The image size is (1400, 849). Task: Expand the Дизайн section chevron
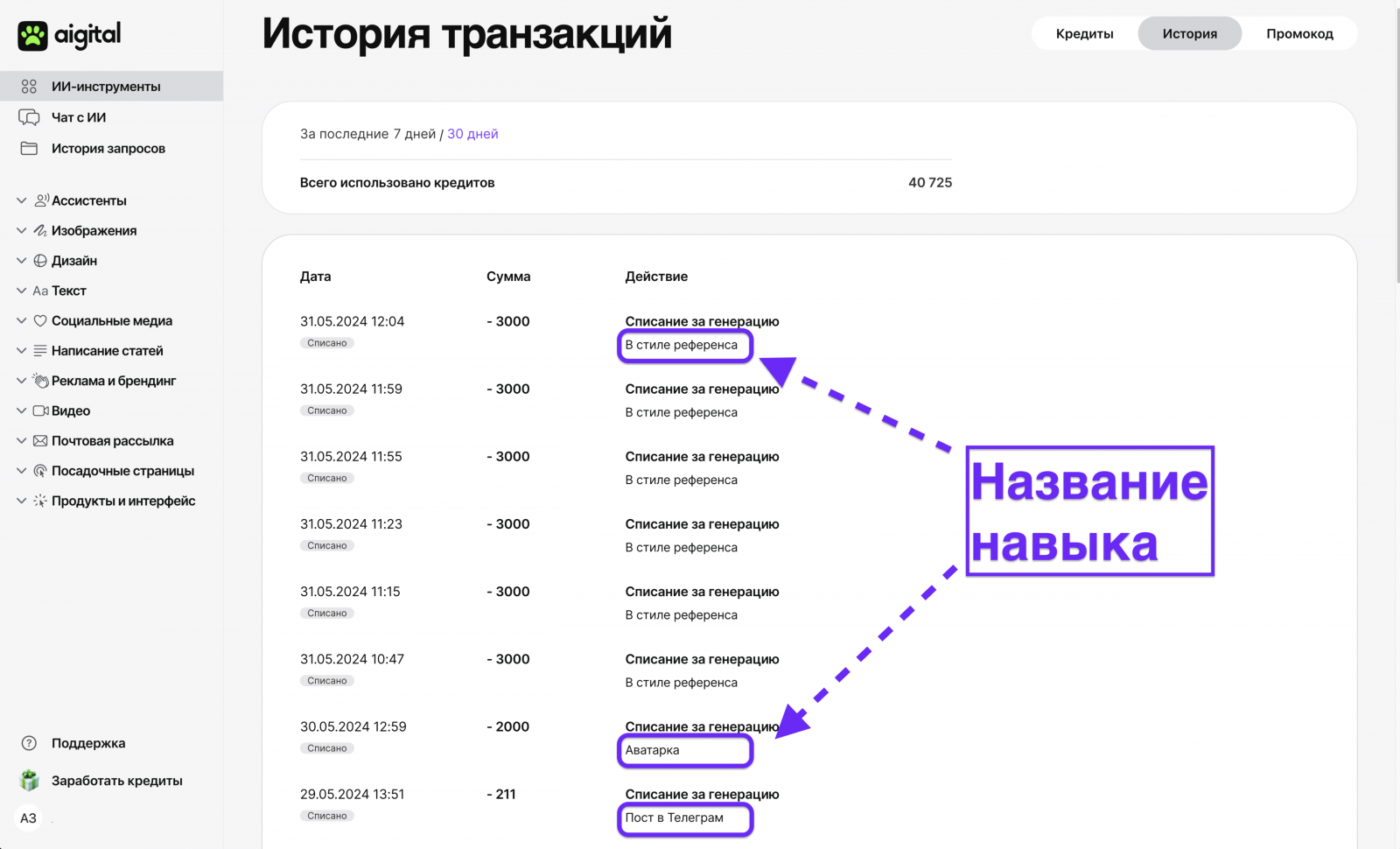pos(22,261)
